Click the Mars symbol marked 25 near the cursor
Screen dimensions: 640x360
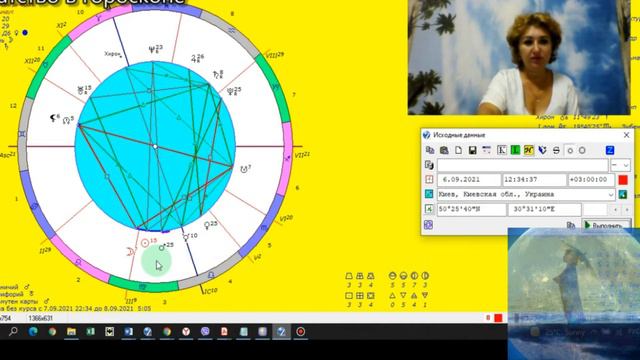point(162,247)
